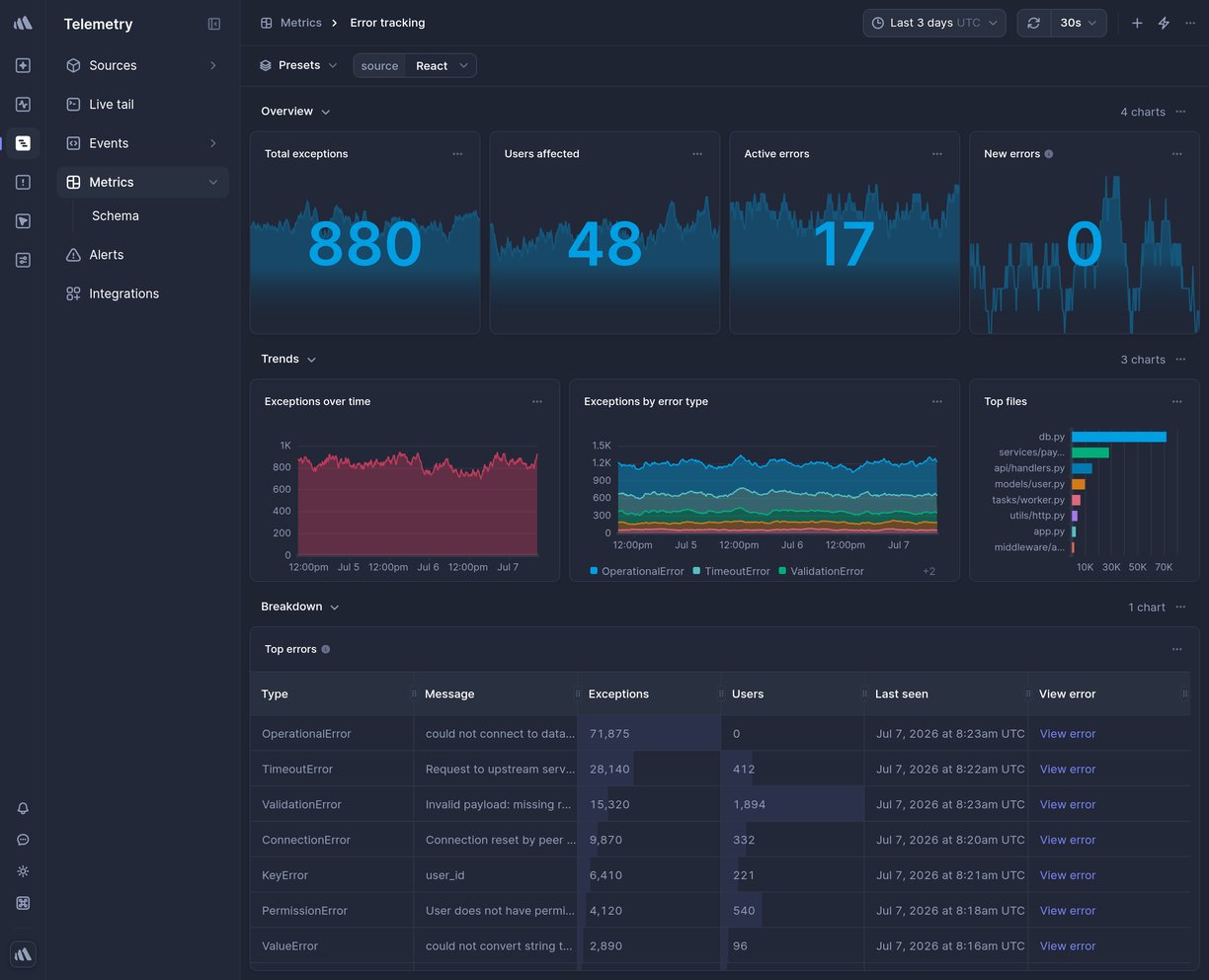Collapse the Breakdown section
This screenshot has width=1209, height=980.
300,607
